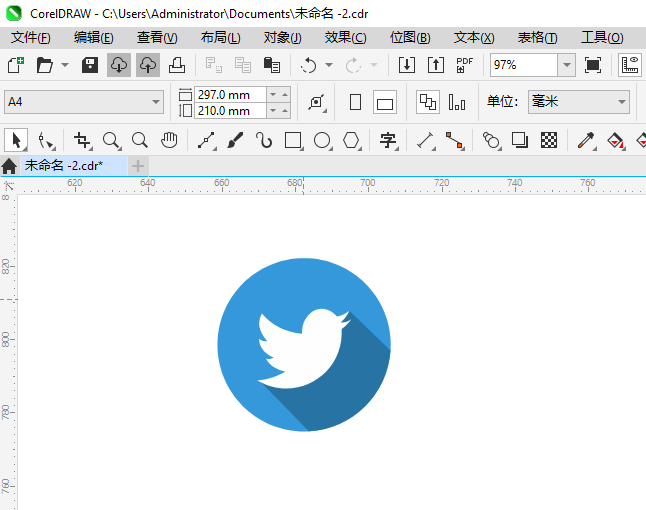Viewport: 646px width, 510px height.
Task: Select the hook-shaped curve tool
Action: pos(264,140)
